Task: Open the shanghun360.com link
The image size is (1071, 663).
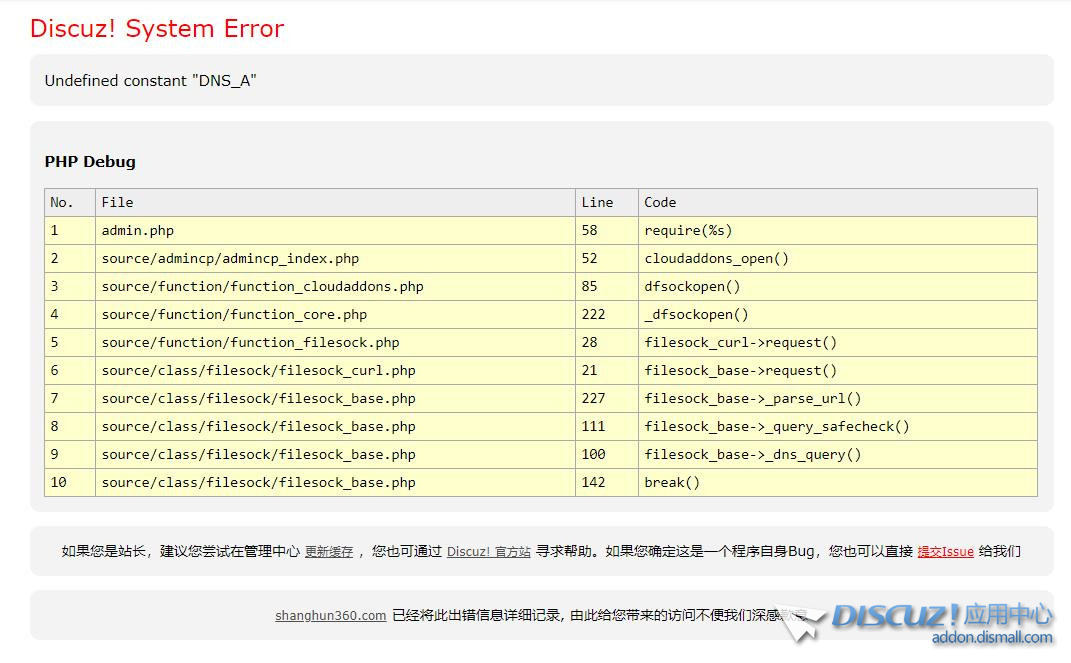Action: pos(331,615)
